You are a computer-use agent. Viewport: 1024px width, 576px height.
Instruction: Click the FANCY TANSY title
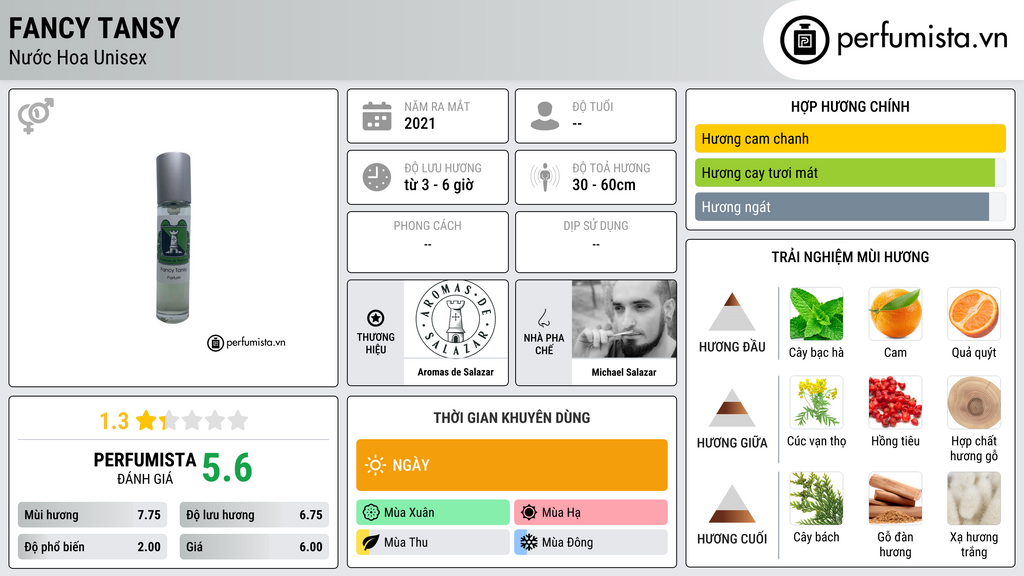click(x=94, y=28)
